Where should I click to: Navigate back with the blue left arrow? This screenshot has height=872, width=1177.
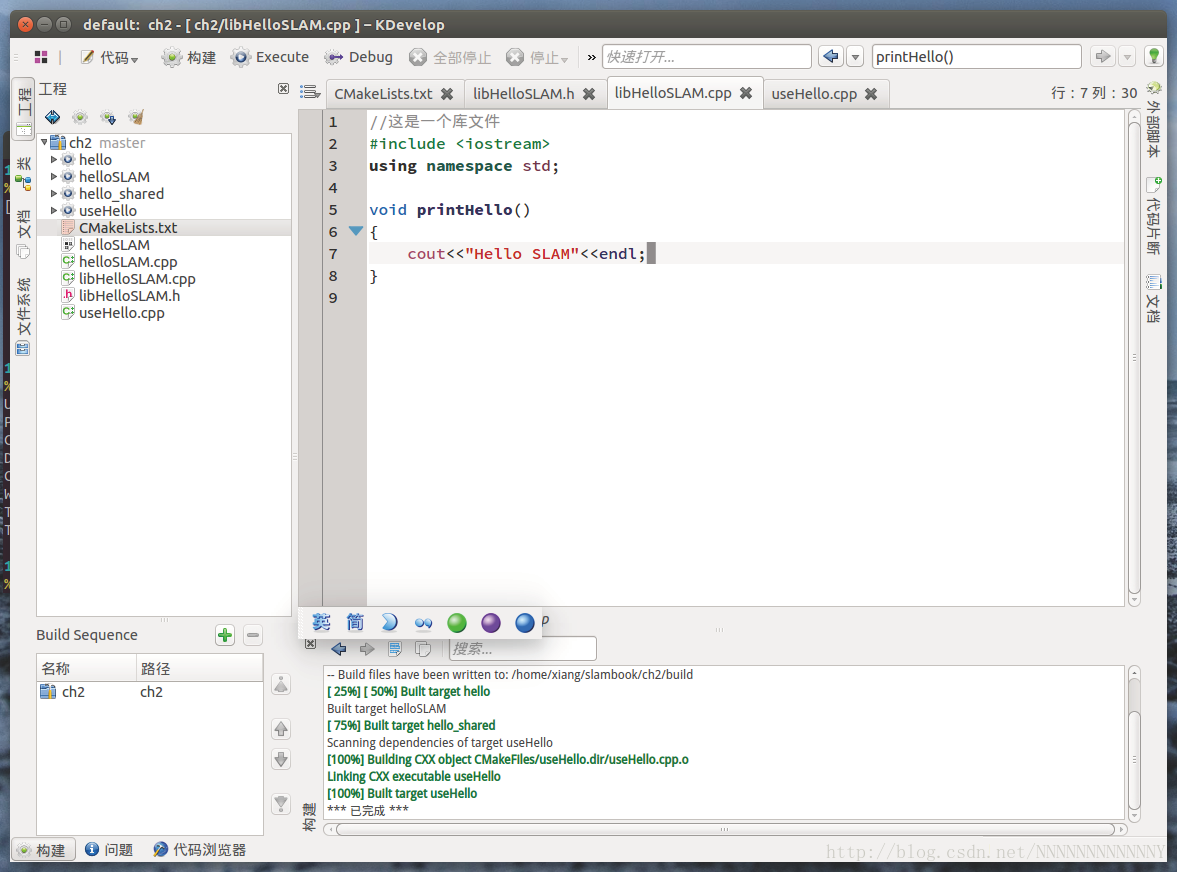click(x=830, y=56)
